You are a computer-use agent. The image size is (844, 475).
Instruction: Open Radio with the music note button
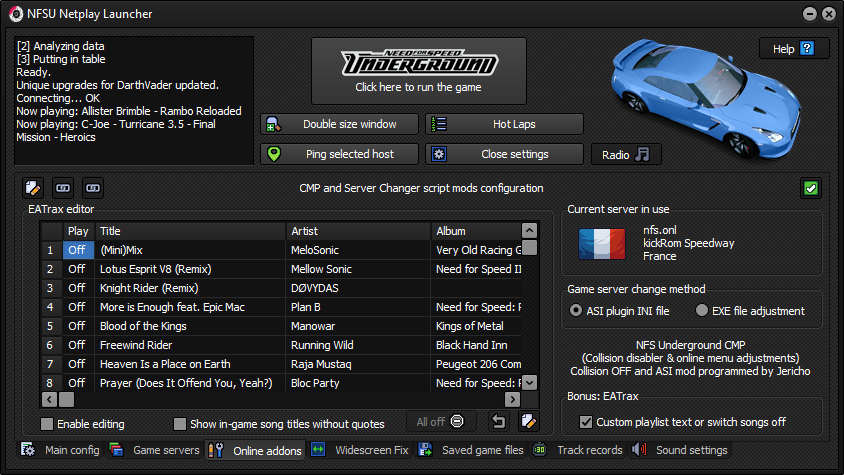pos(626,154)
